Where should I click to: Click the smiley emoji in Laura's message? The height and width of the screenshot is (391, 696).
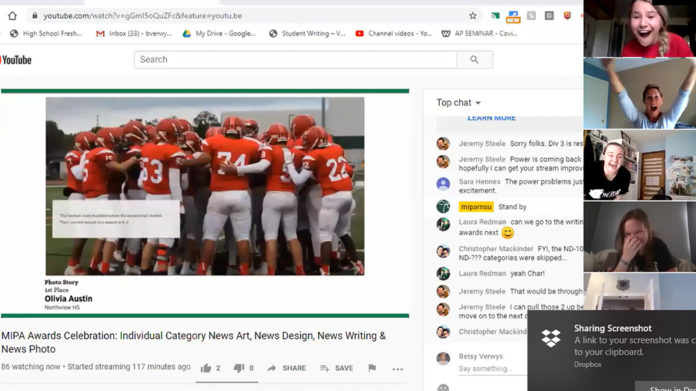point(507,233)
